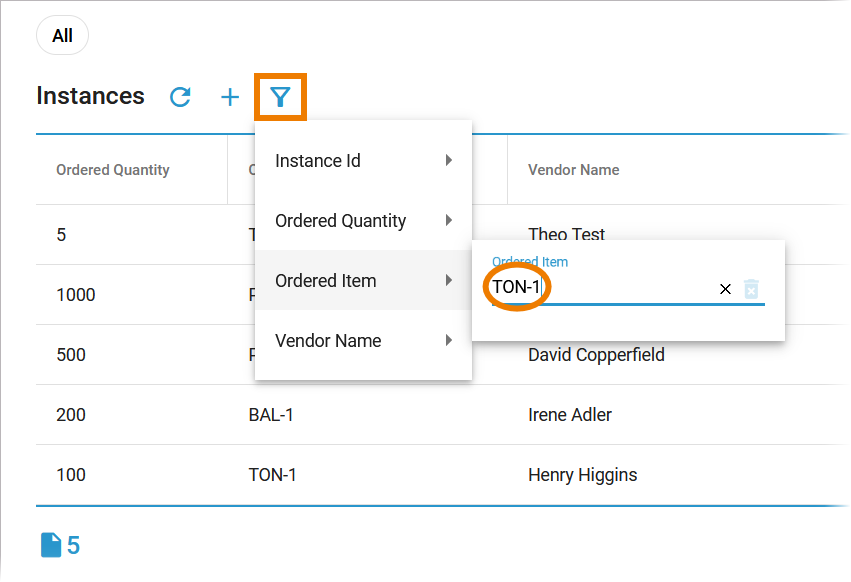
Task: Open Instance Id filter menu entry
Action: pos(318,161)
